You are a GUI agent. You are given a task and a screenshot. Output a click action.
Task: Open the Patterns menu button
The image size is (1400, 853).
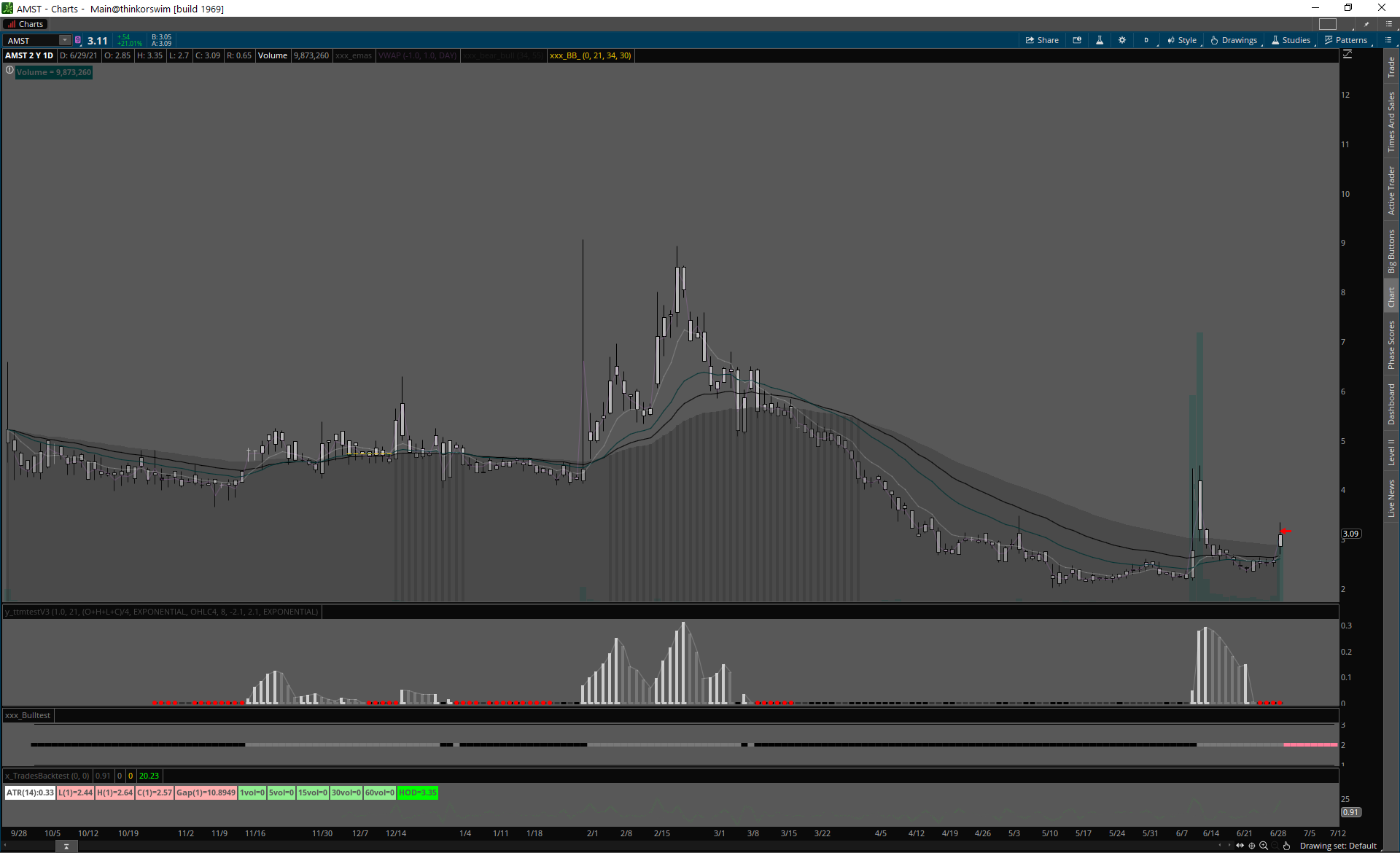click(x=1346, y=40)
